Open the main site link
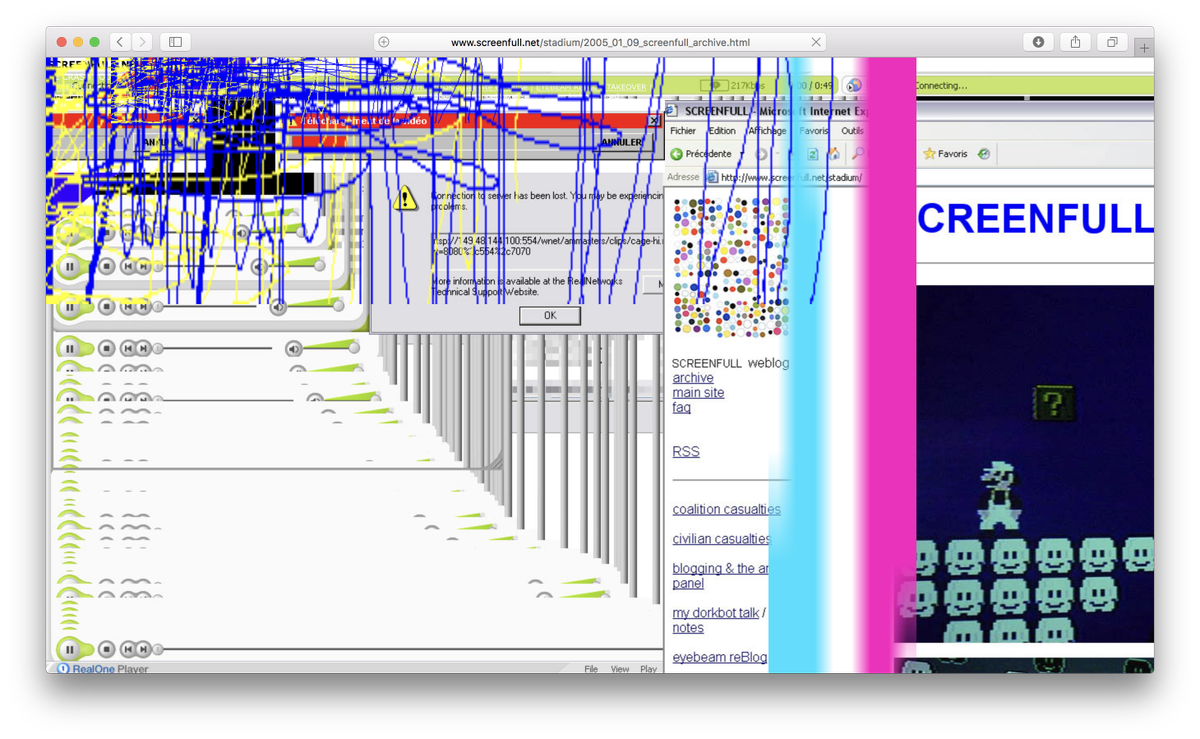The height and width of the screenshot is (739, 1200). (698, 393)
